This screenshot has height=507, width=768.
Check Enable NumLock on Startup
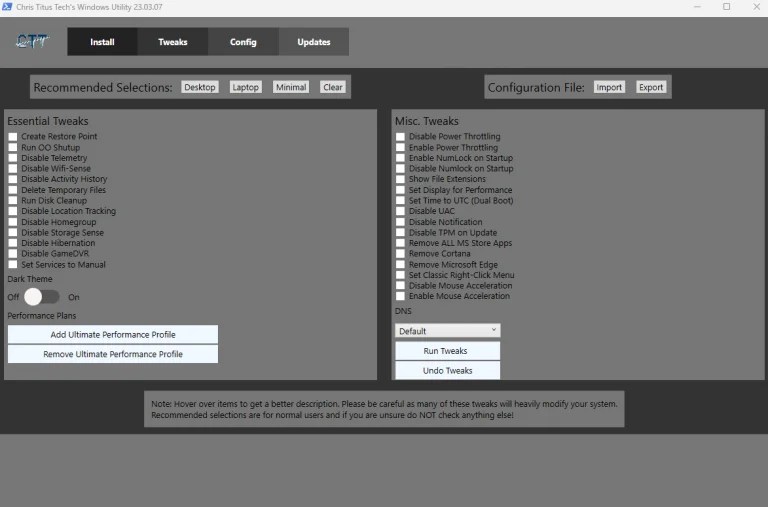coord(401,158)
